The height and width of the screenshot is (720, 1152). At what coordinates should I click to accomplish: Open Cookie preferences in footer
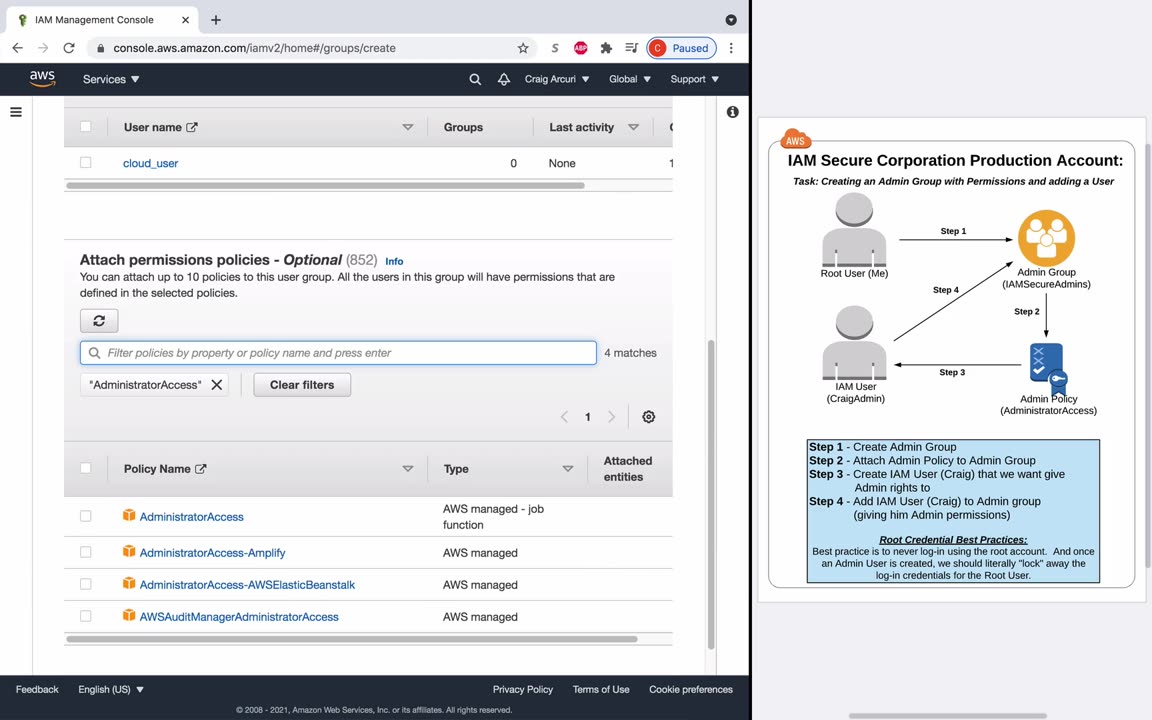point(691,689)
